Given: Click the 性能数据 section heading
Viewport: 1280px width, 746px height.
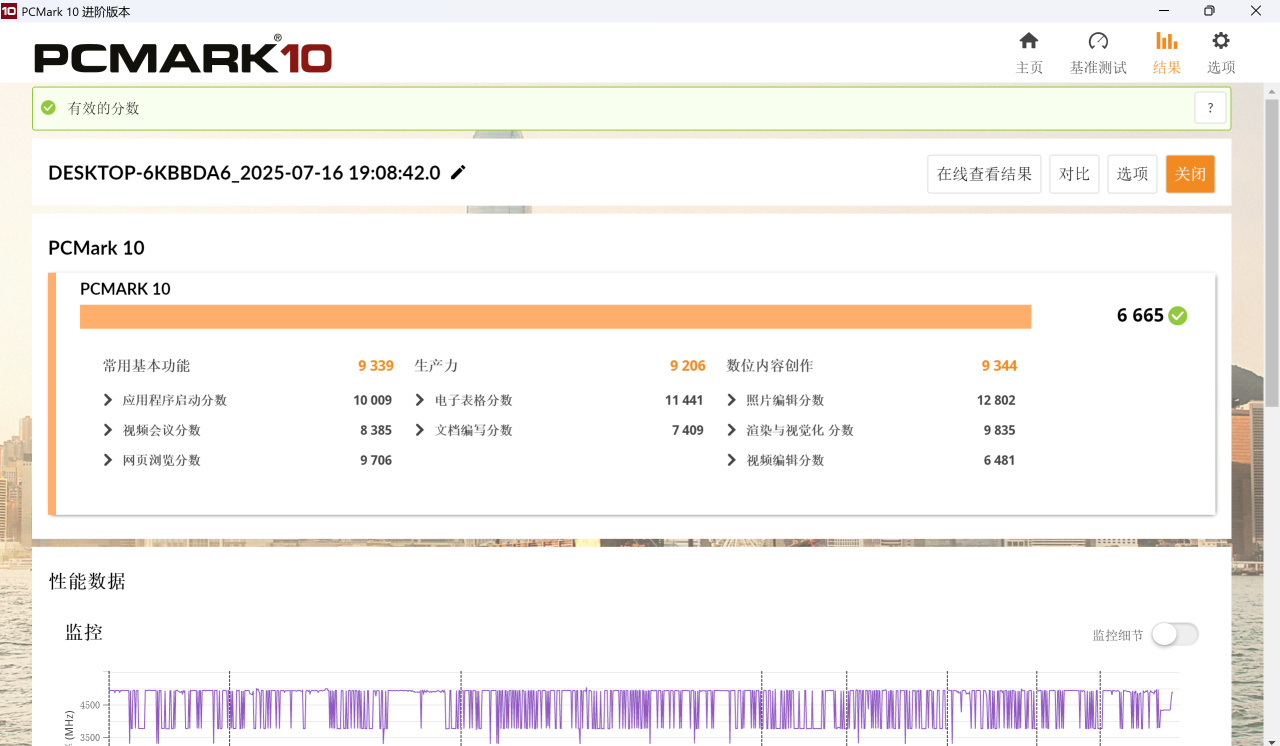Looking at the screenshot, I should (87, 581).
